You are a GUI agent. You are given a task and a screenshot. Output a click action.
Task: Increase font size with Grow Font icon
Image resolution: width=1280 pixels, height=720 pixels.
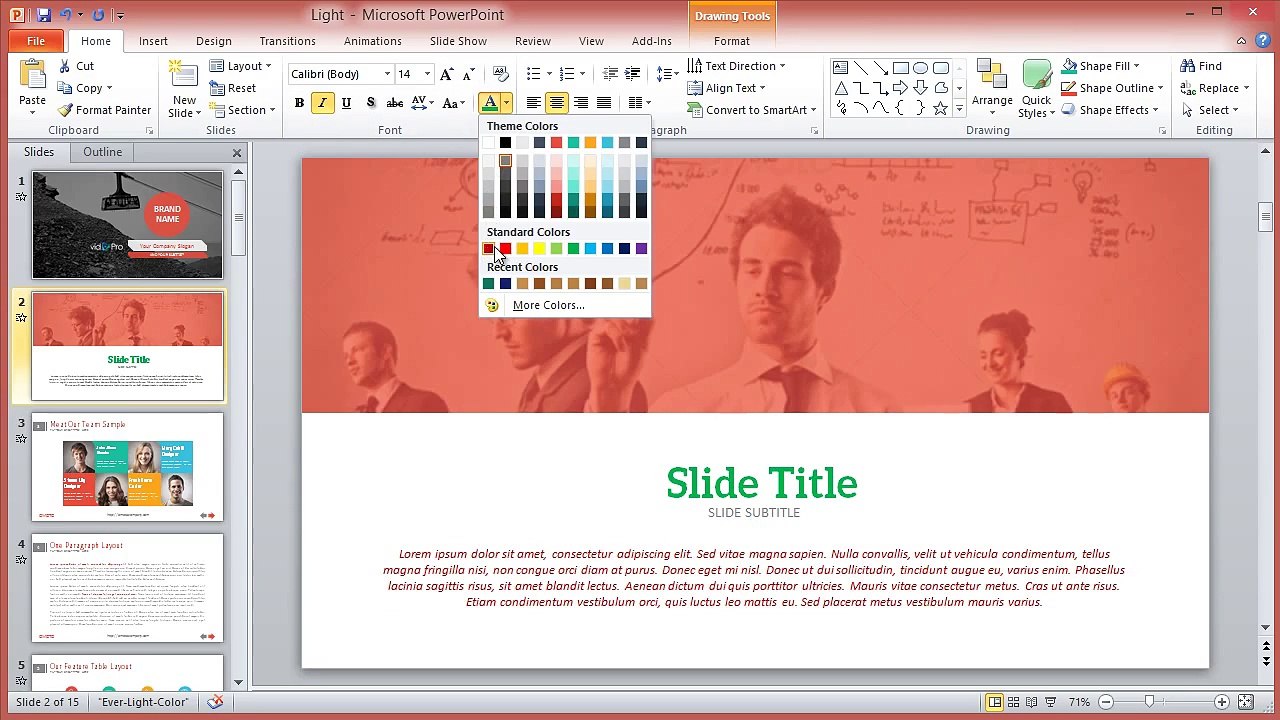coord(447,74)
